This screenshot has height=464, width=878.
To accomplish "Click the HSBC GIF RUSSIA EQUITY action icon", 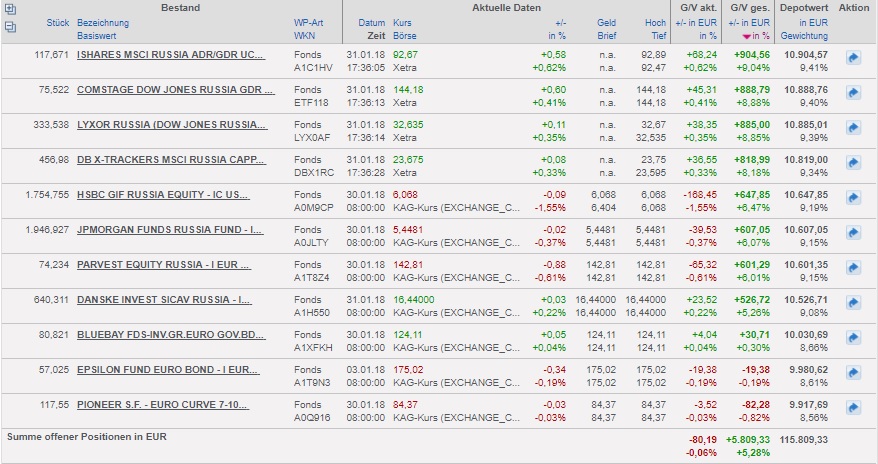I will [853, 198].
